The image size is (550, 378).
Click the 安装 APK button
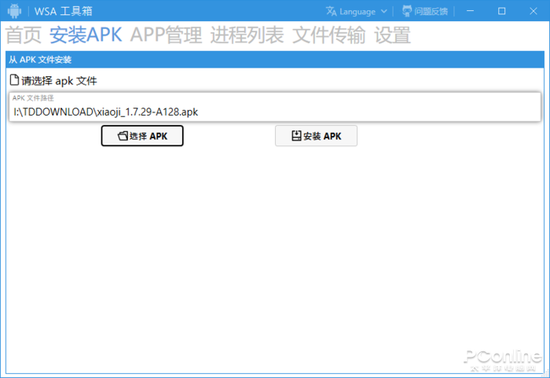click(316, 136)
